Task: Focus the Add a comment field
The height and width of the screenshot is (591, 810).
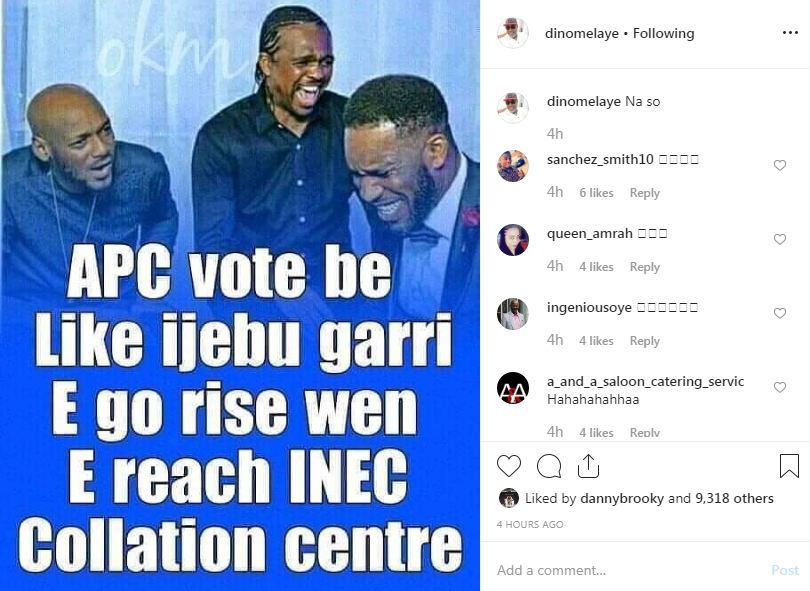Action: pyautogui.click(x=630, y=570)
